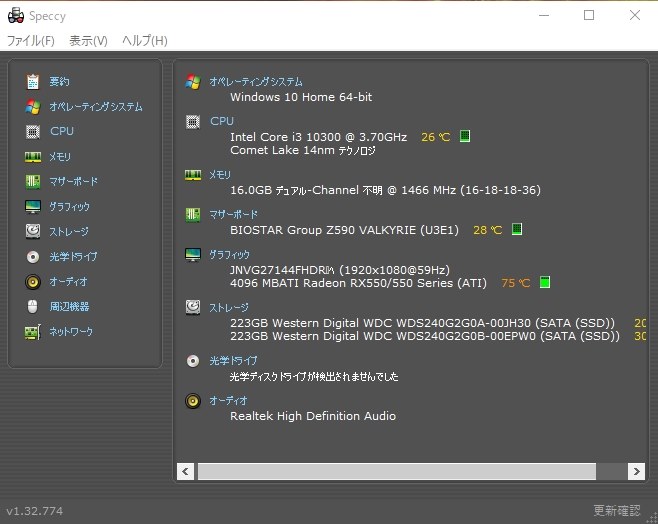658x524 pixels.
Task: Click the speaker audio icon in sidebar
Action: pos(33,282)
